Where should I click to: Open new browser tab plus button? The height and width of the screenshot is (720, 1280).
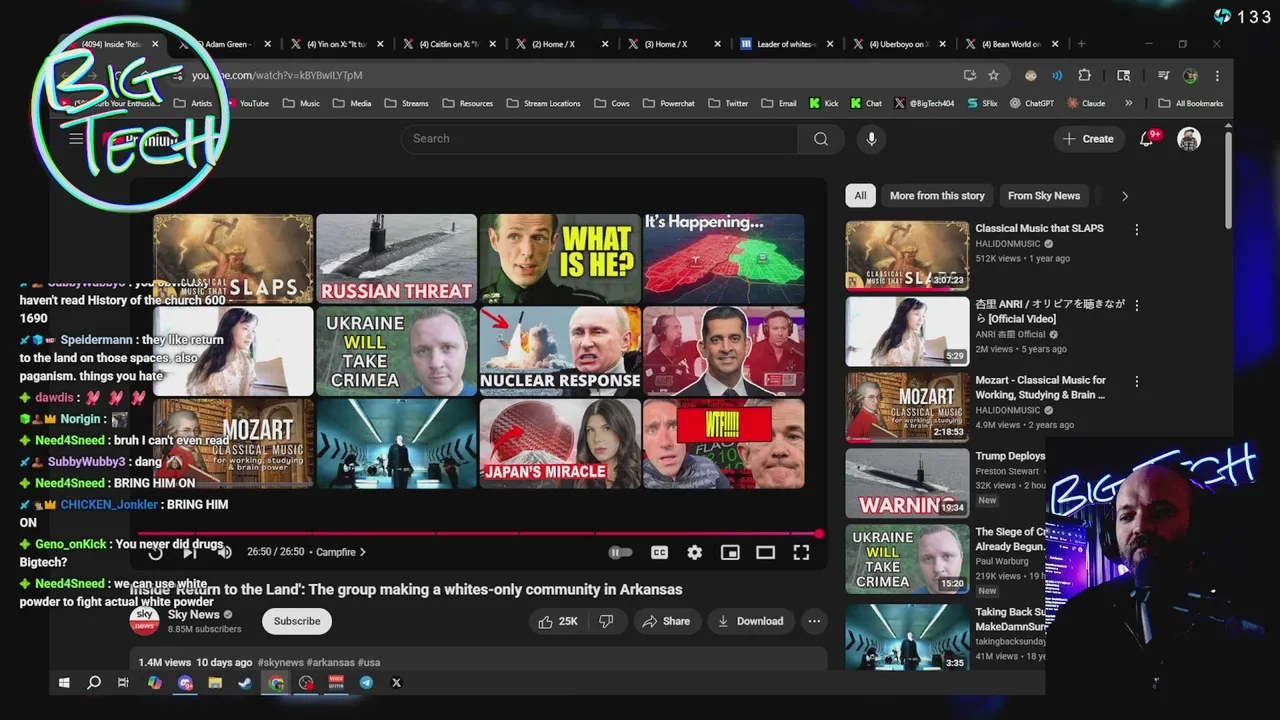tap(1081, 44)
